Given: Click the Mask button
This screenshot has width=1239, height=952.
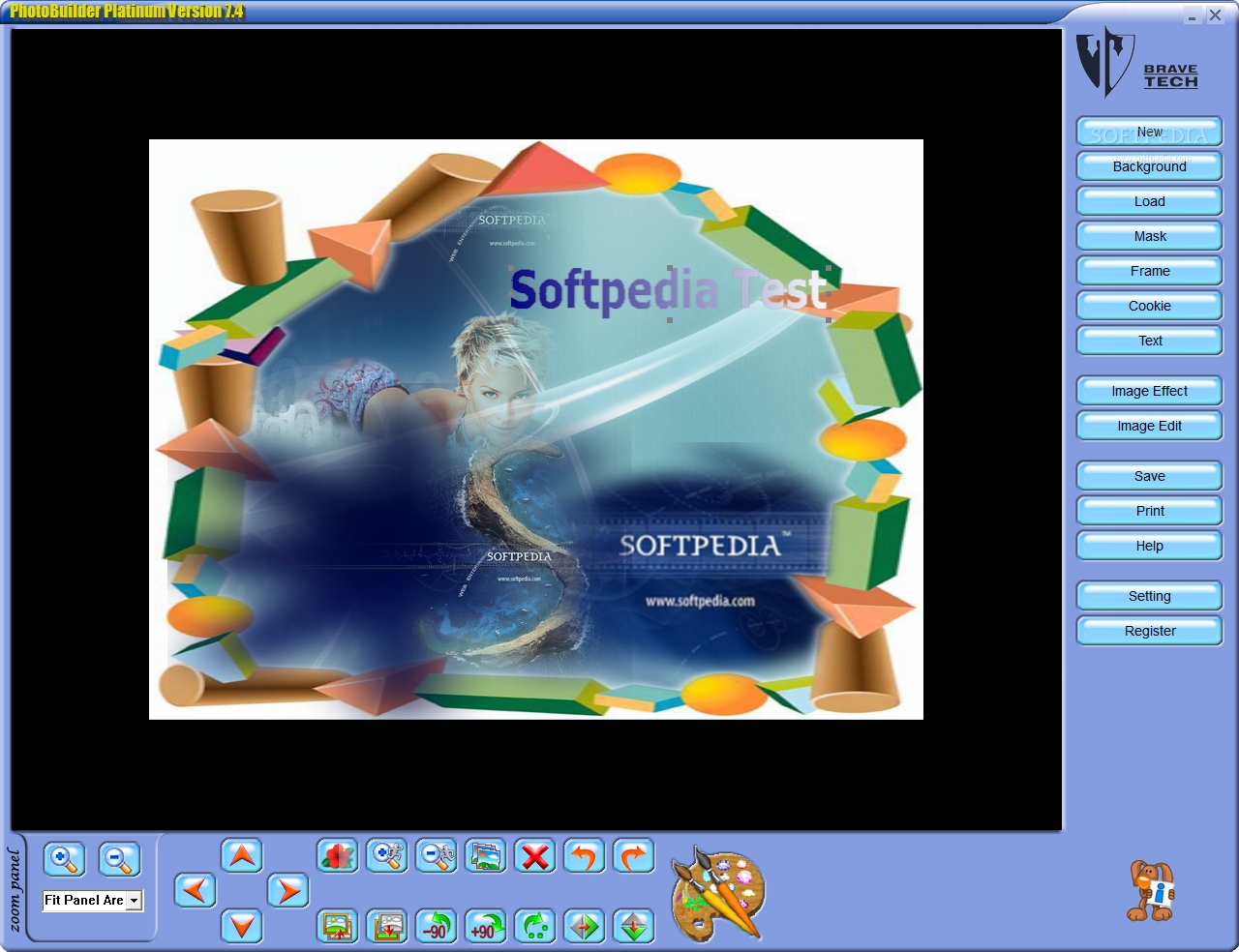Looking at the screenshot, I should pyautogui.click(x=1150, y=236).
